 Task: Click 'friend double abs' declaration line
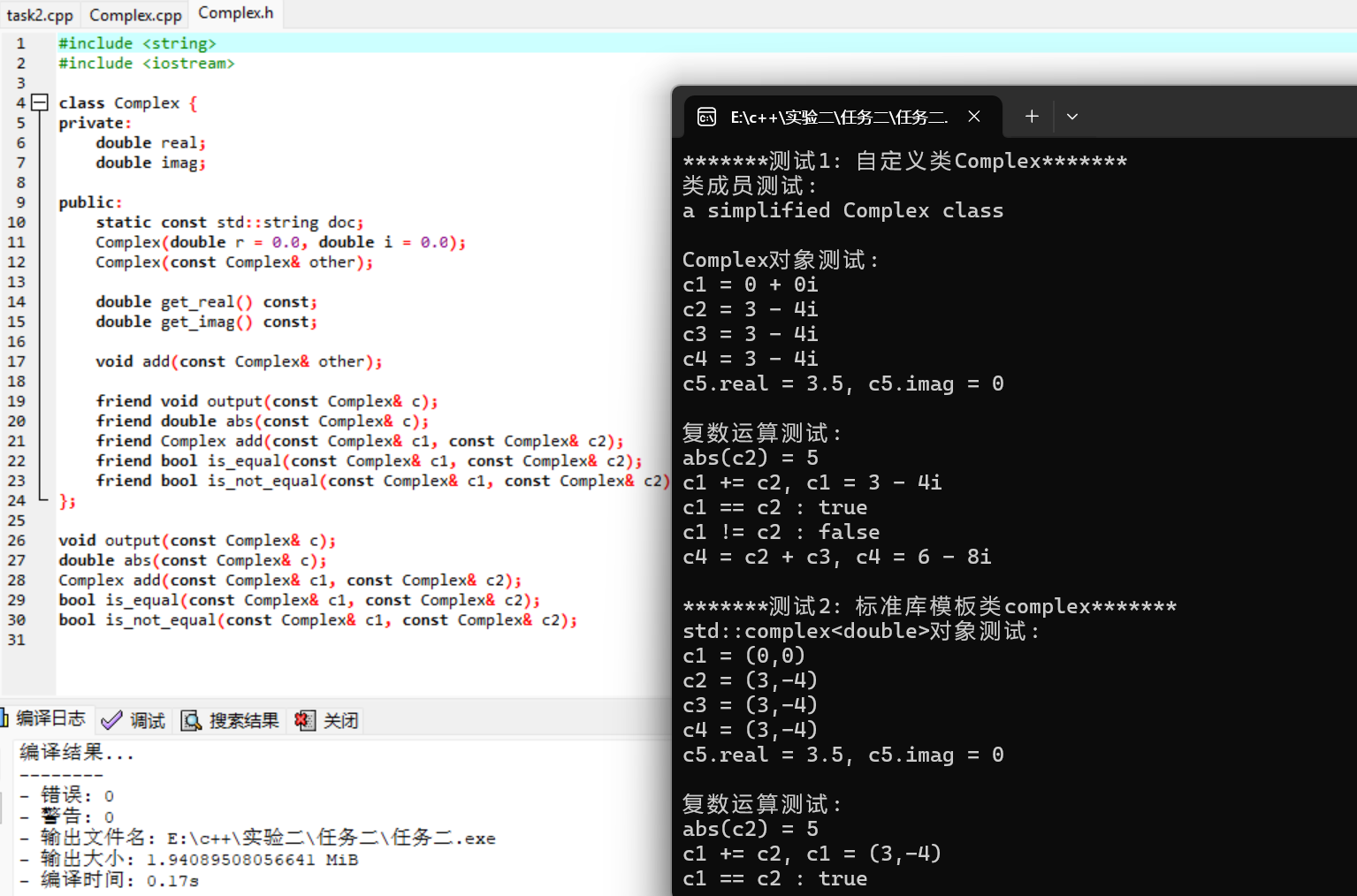tap(263, 421)
